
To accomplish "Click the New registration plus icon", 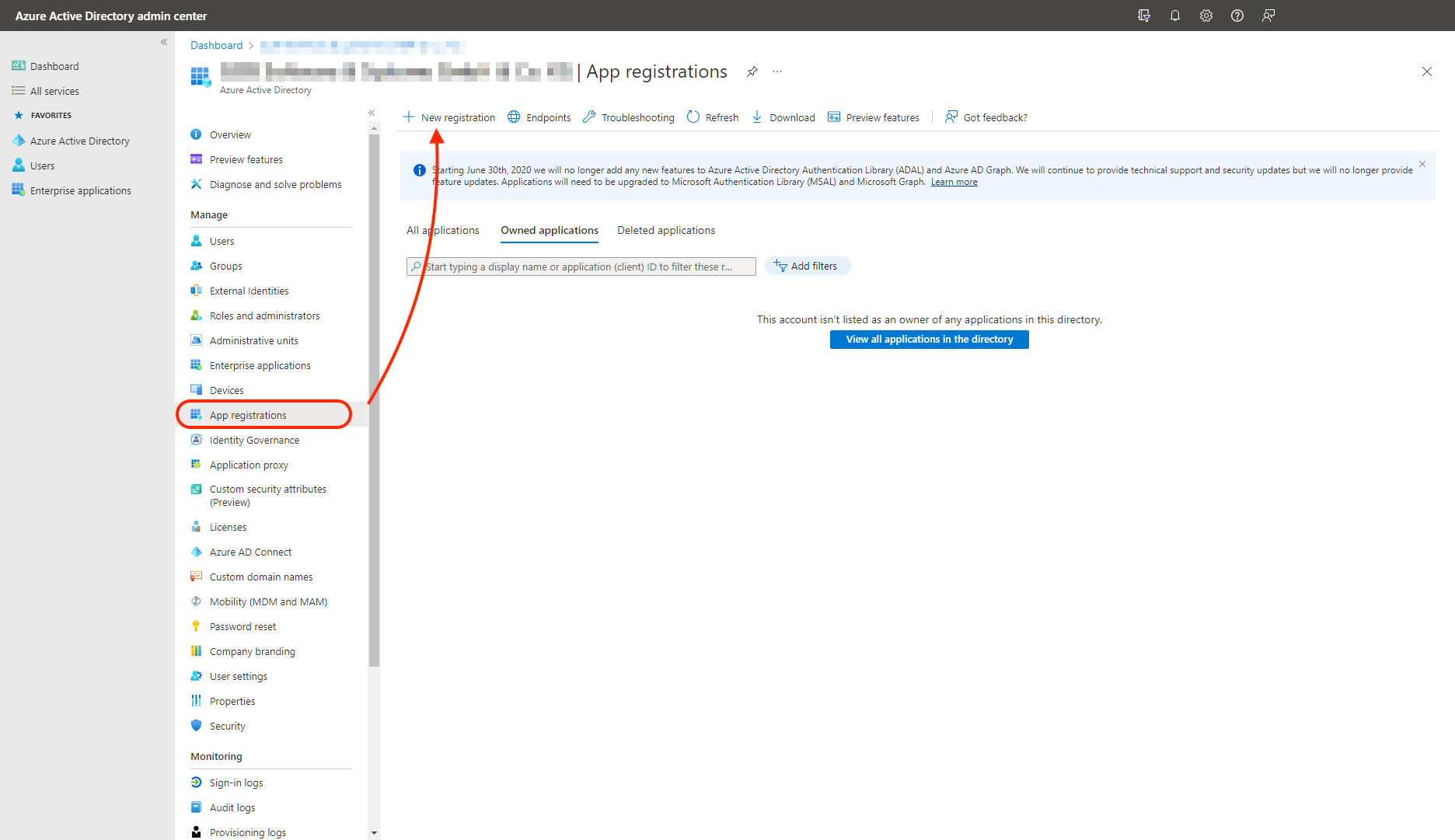I will (x=409, y=117).
